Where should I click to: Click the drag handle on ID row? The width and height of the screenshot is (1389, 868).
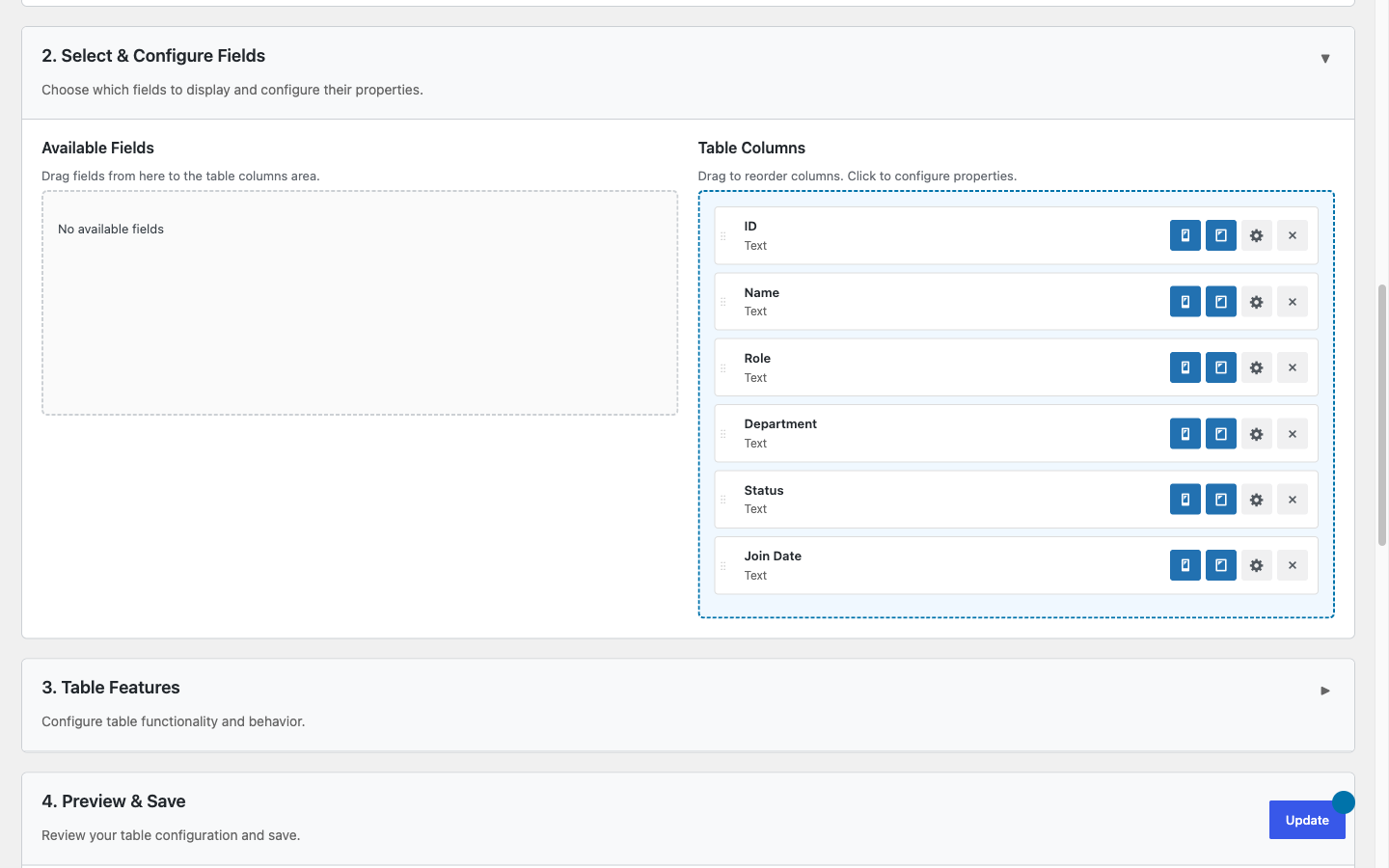pos(722,236)
